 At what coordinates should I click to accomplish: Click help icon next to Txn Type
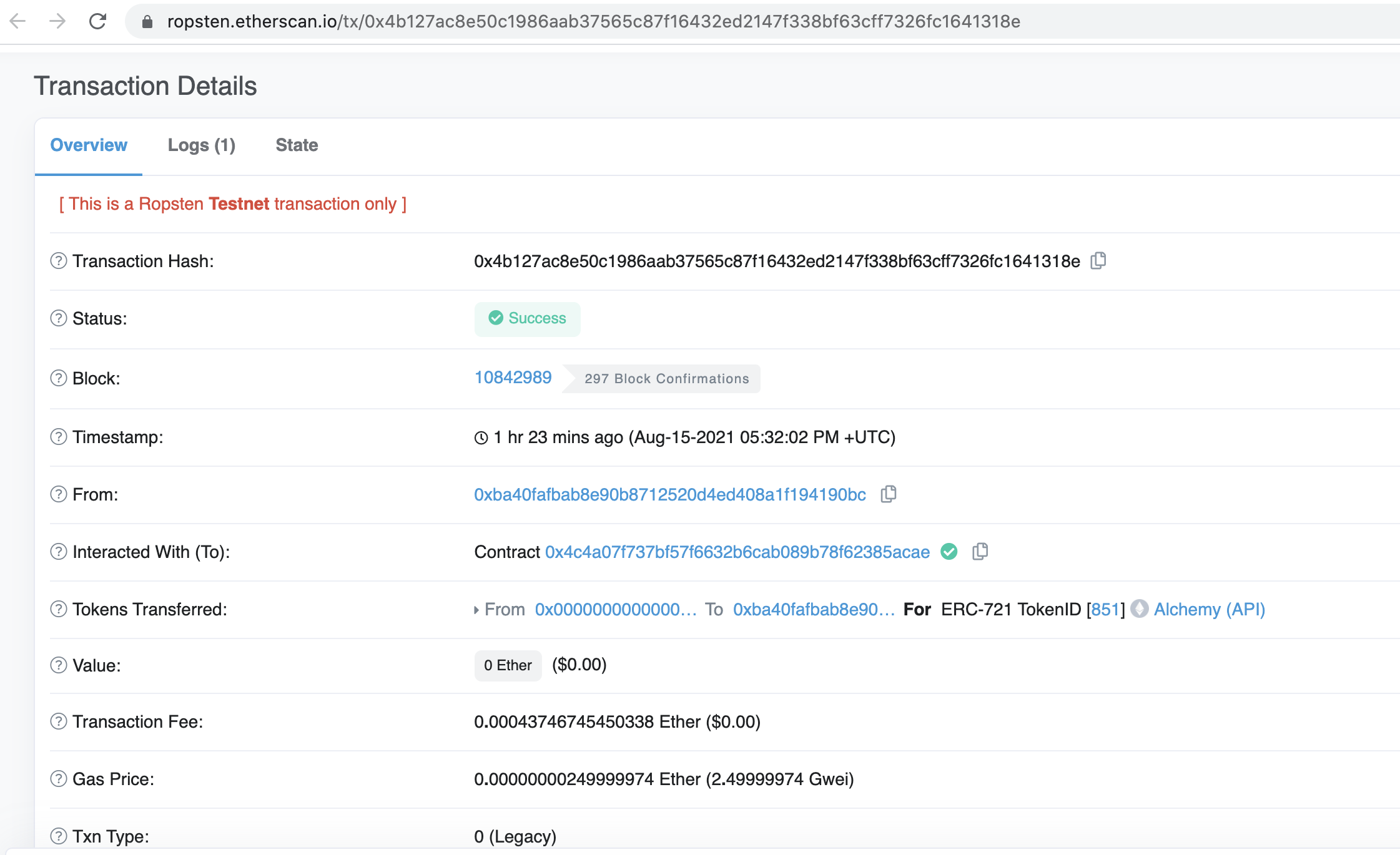pyautogui.click(x=59, y=836)
